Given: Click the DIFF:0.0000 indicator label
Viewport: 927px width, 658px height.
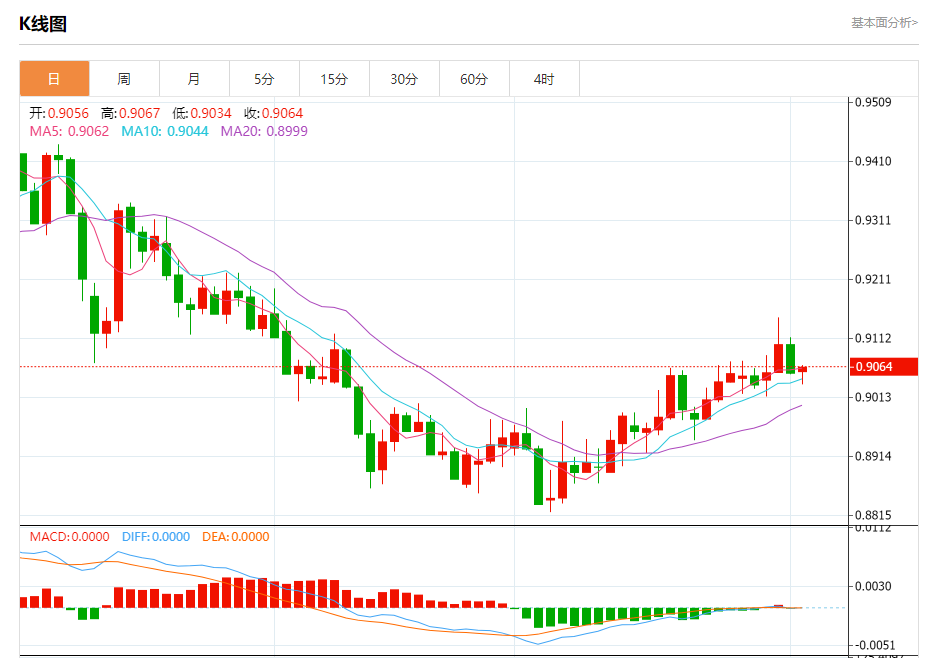Looking at the screenshot, I should pos(156,537).
